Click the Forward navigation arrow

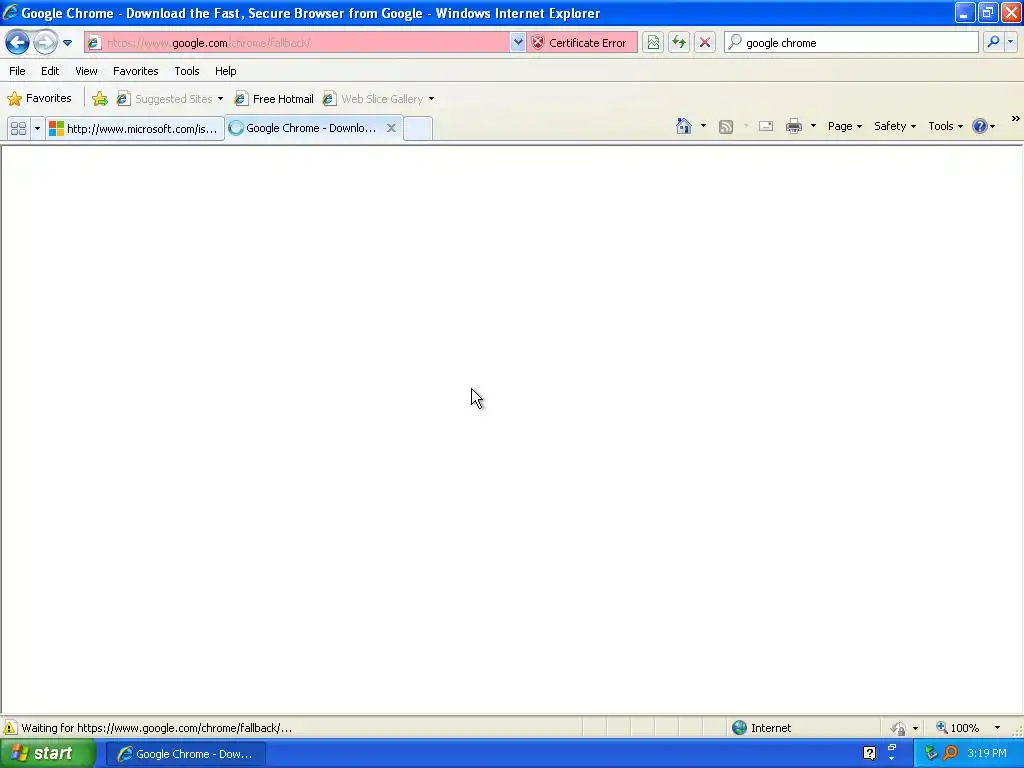pyautogui.click(x=45, y=42)
